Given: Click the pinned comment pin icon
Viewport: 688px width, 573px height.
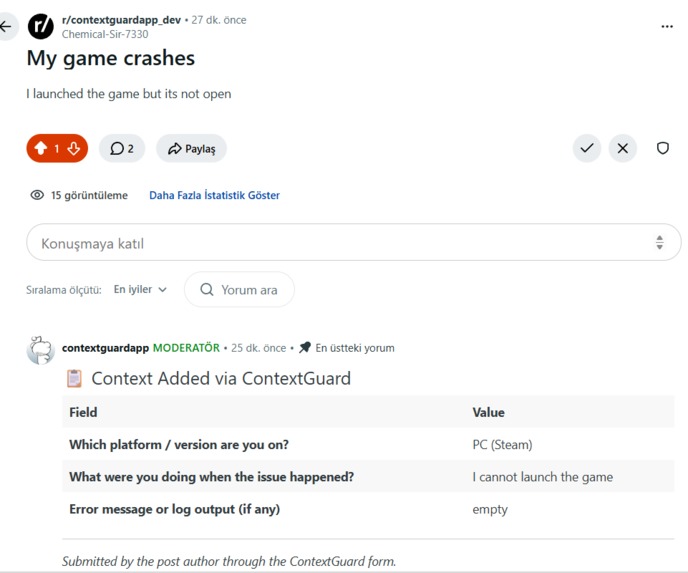Looking at the screenshot, I should tap(305, 347).
